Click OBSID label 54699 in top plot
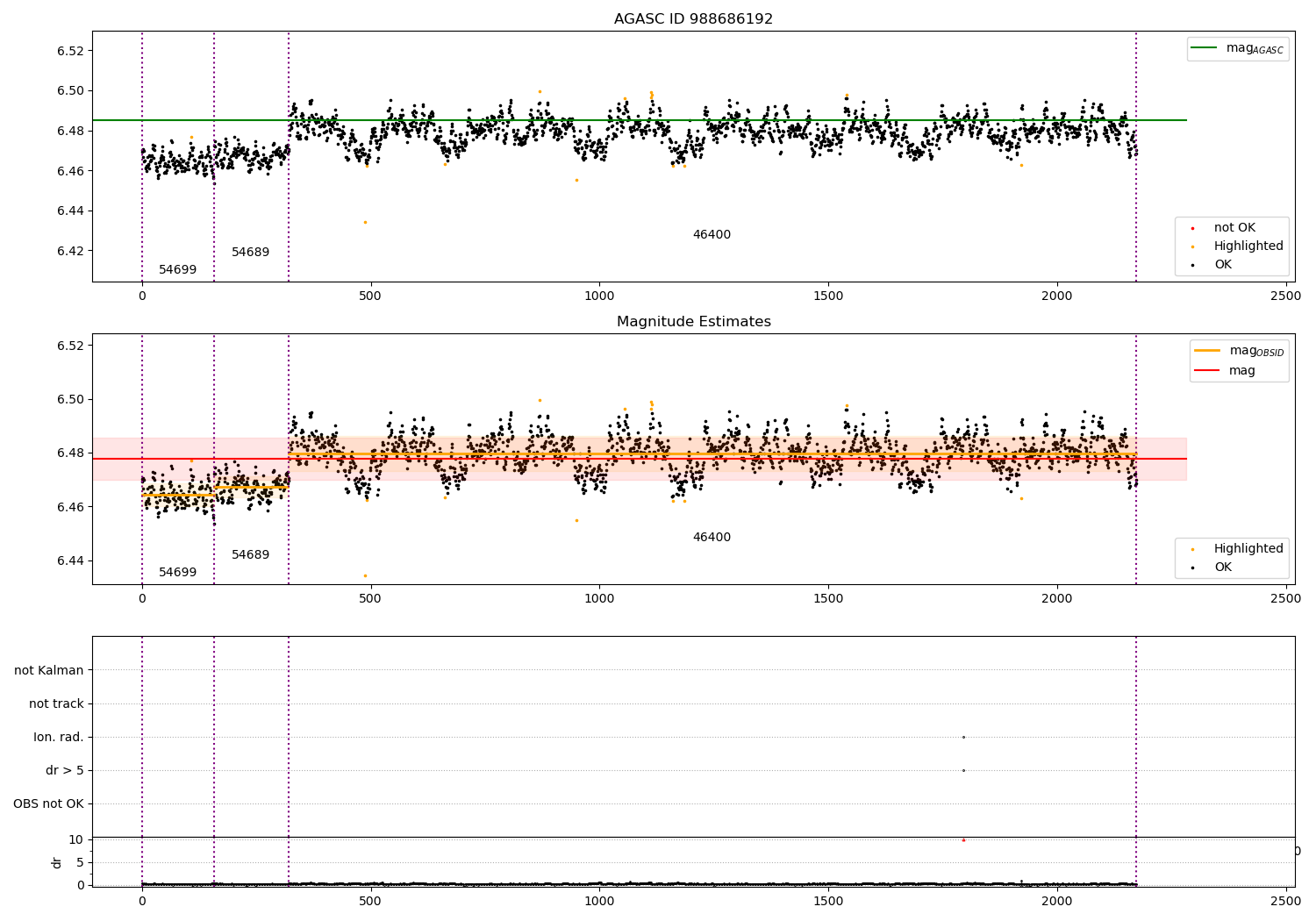1316x921 pixels. coord(177,270)
